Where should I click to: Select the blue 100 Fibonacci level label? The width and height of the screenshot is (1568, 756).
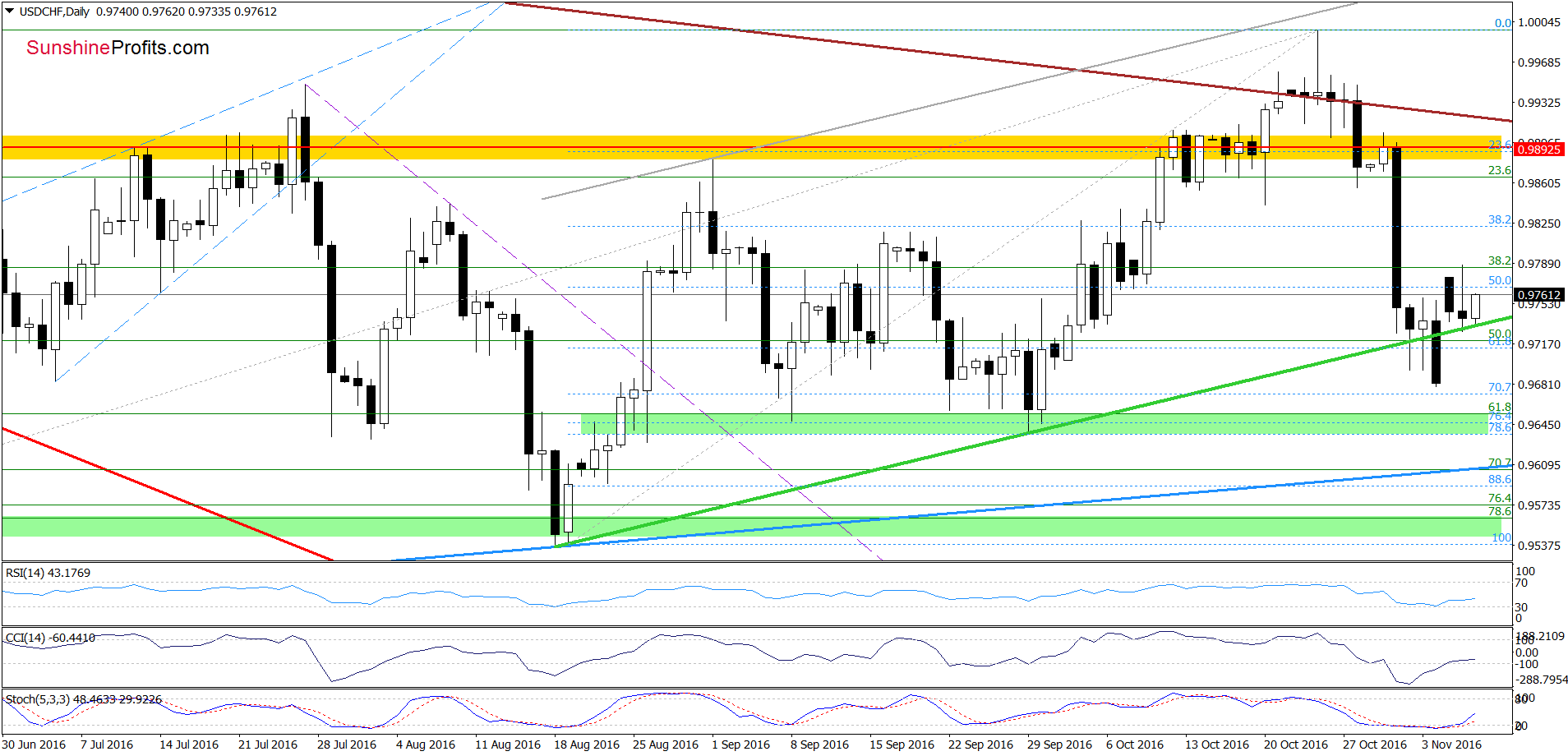pyautogui.click(x=1501, y=537)
